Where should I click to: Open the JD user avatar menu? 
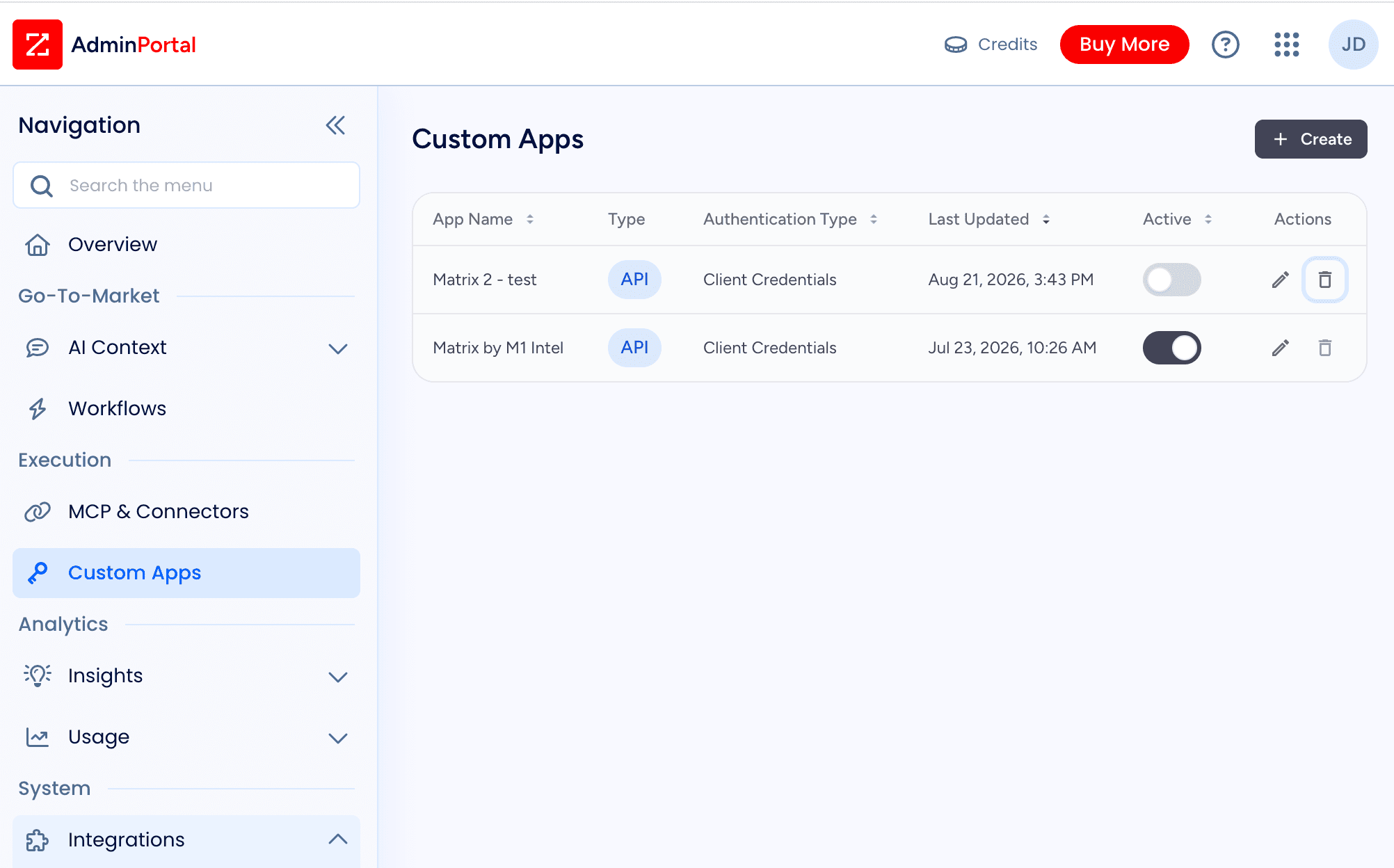(x=1353, y=45)
